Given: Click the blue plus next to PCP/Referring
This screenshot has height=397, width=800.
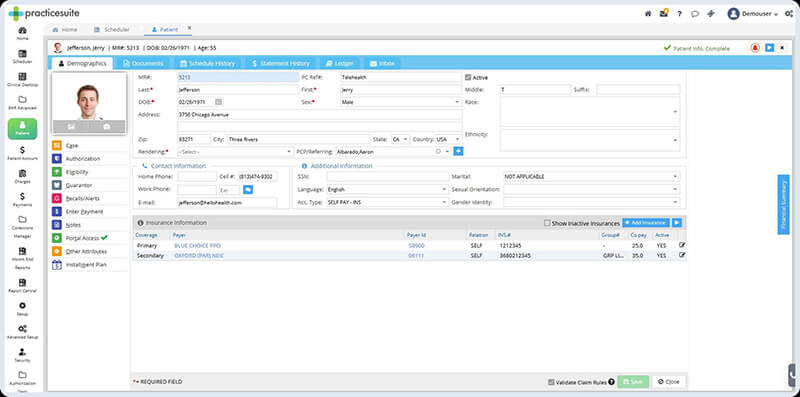Looking at the screenshot, I should 458,151.
